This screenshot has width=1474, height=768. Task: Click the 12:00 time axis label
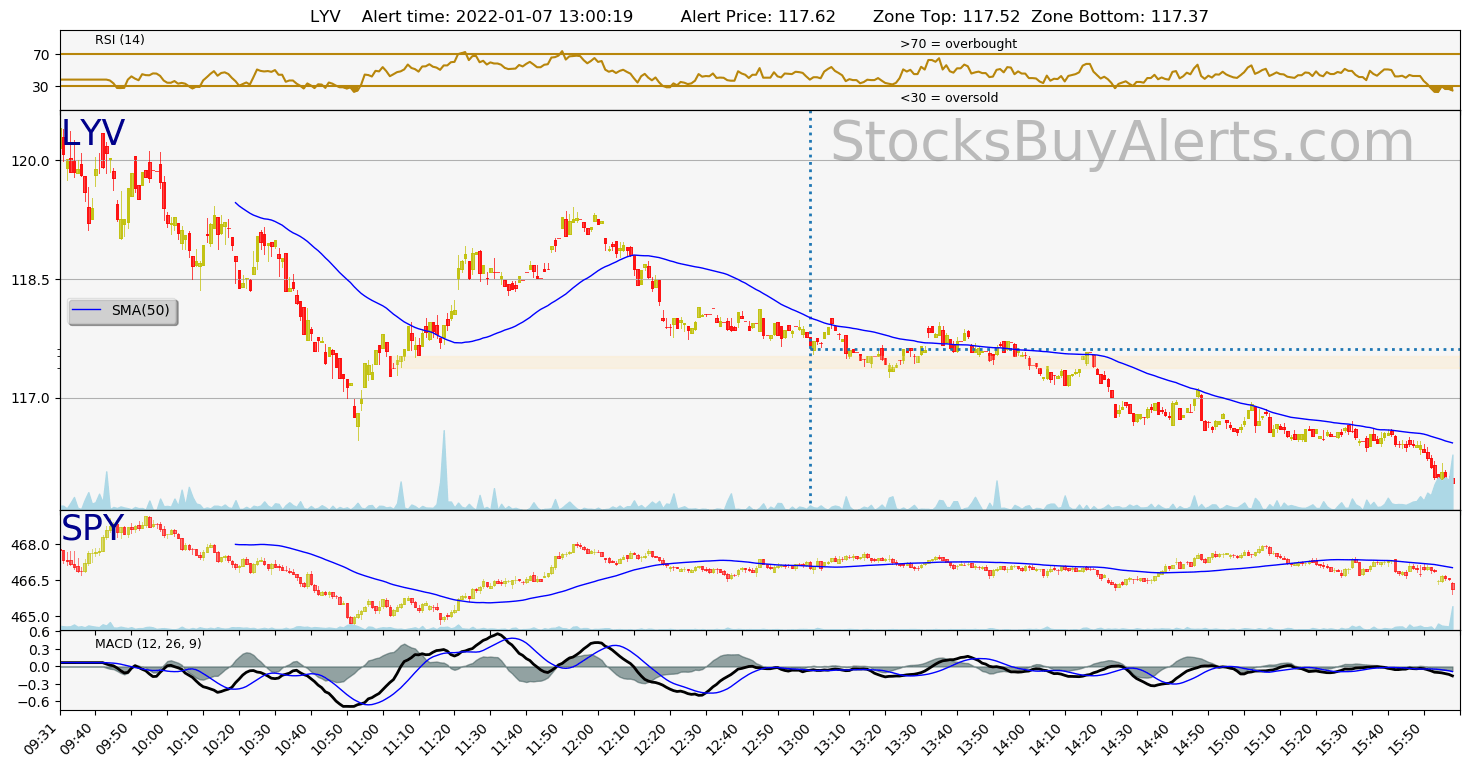click(581, 740)
